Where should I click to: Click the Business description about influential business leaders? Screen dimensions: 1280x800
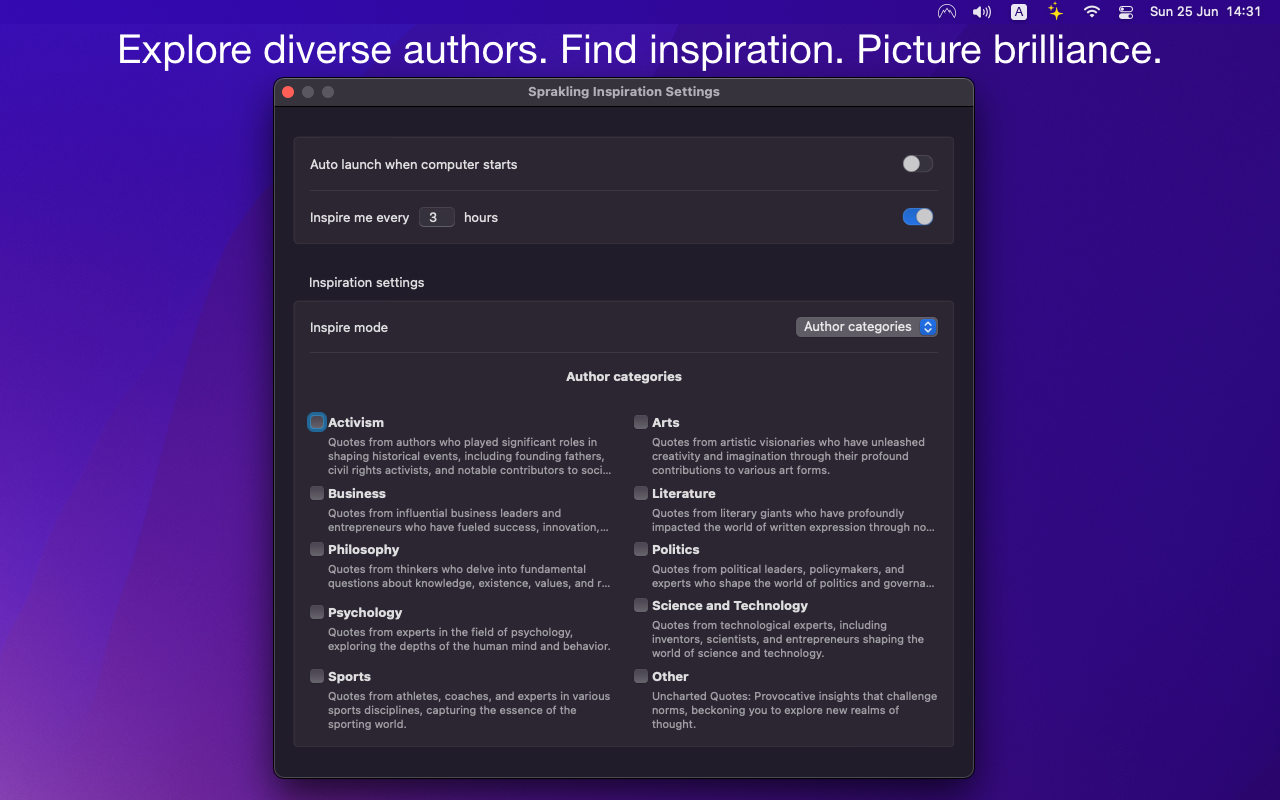(x=469, y=520)
